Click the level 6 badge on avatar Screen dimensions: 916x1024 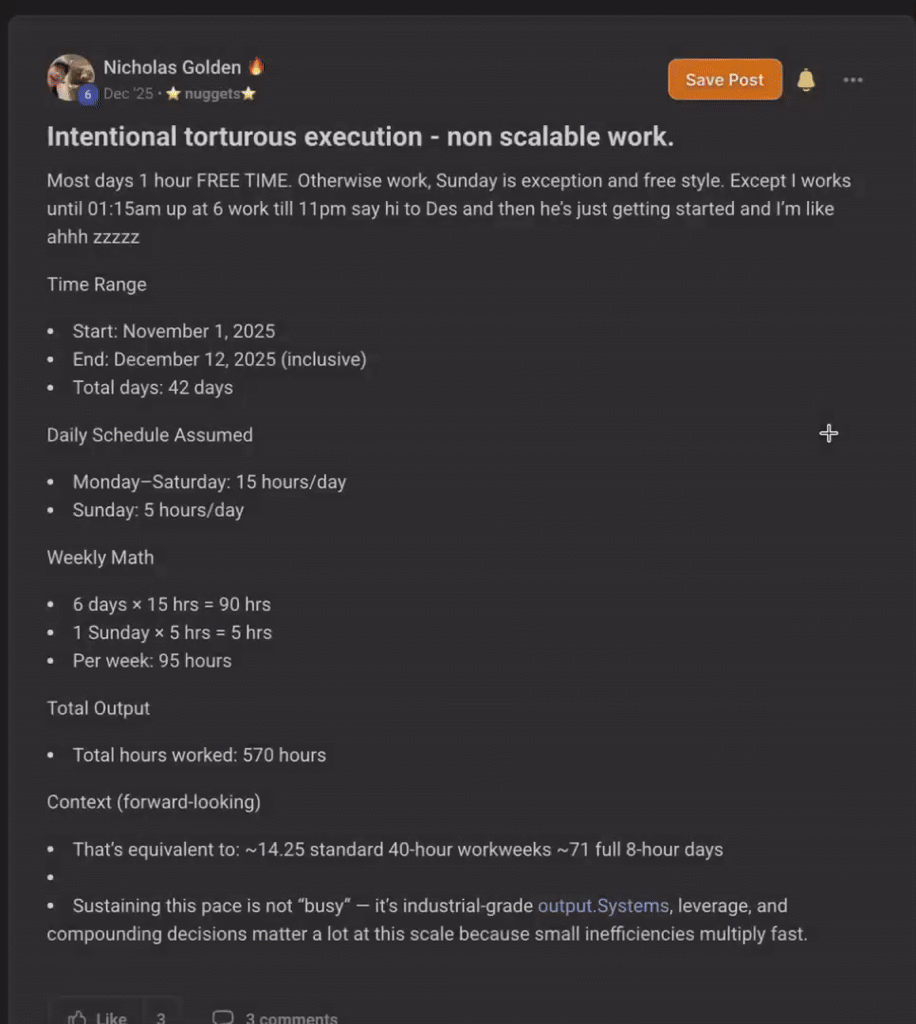(x=88, y=94)
